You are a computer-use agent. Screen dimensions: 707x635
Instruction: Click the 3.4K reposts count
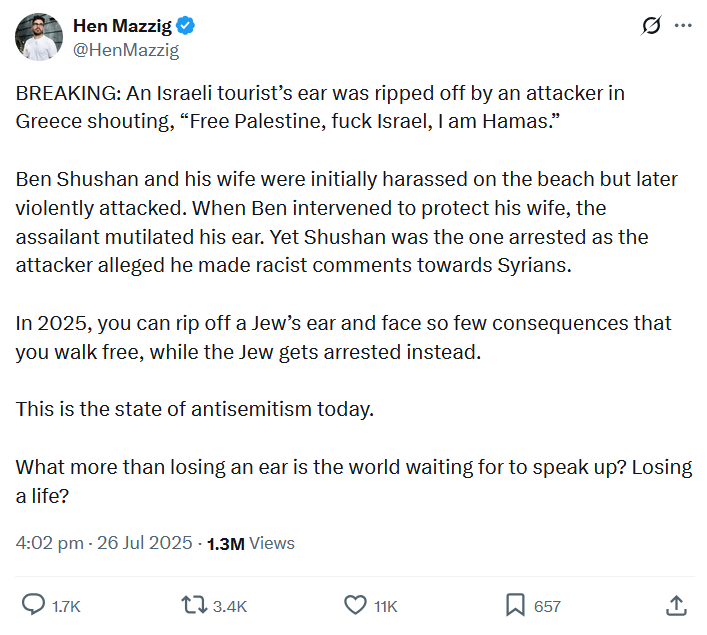230,606
